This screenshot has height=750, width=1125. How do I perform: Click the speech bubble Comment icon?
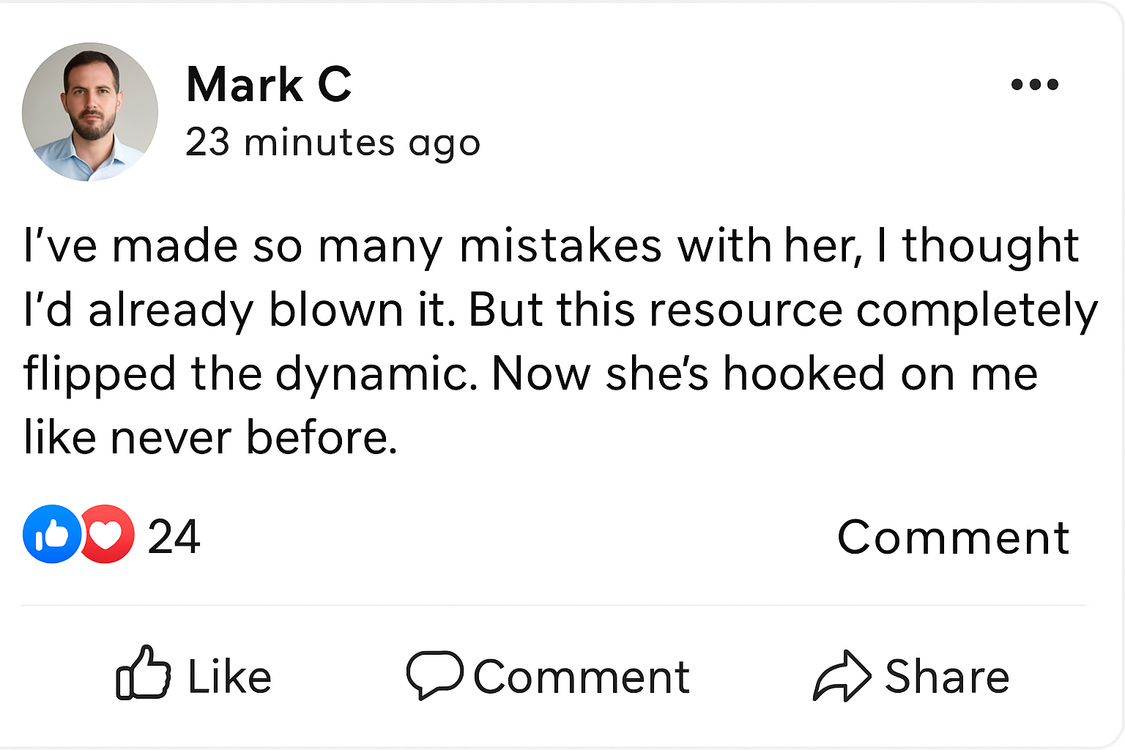434,675
